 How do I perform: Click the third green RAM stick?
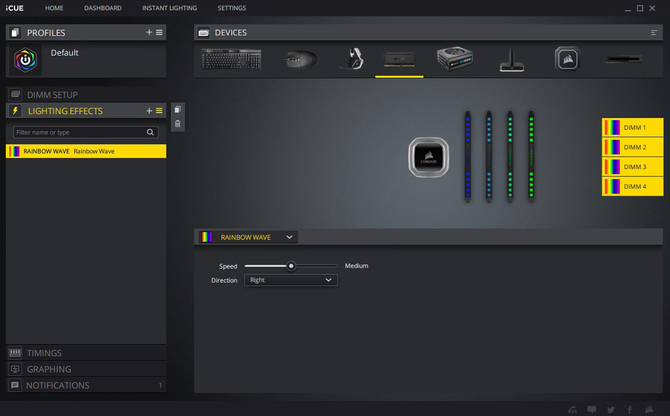[510, 157]
